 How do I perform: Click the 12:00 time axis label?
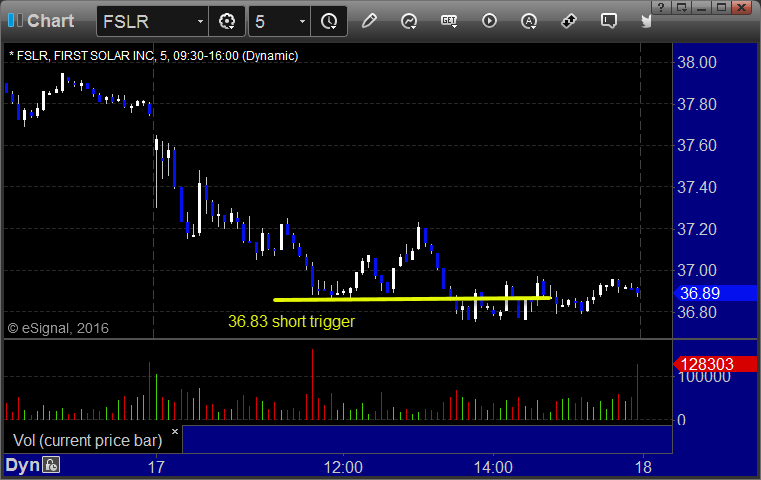click(343, 467)
